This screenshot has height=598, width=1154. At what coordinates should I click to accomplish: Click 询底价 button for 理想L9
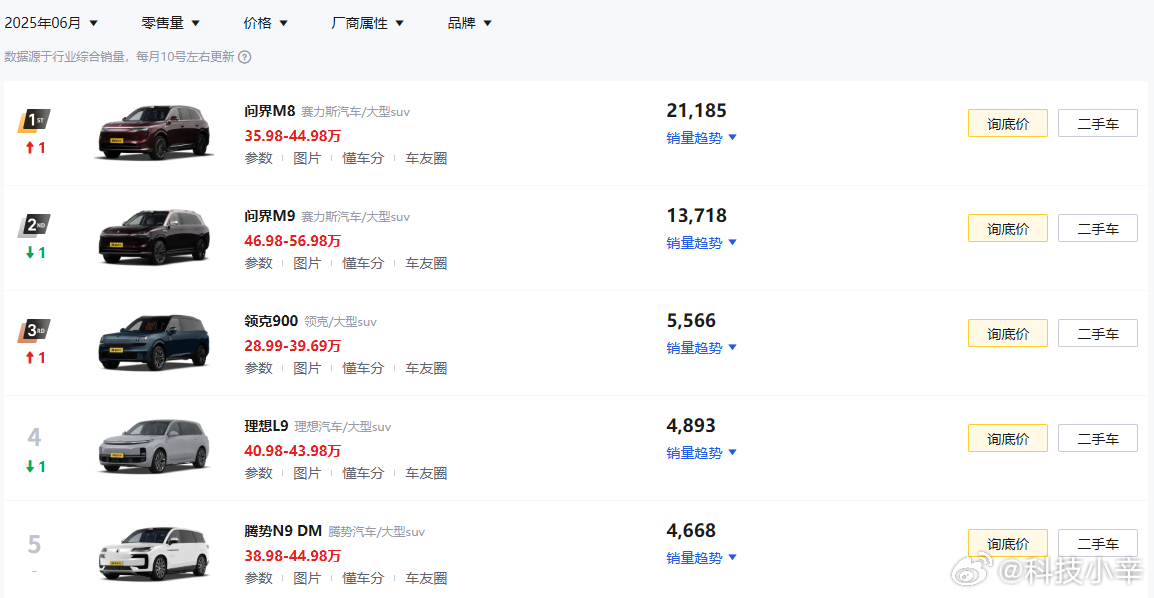point(1008,438)
